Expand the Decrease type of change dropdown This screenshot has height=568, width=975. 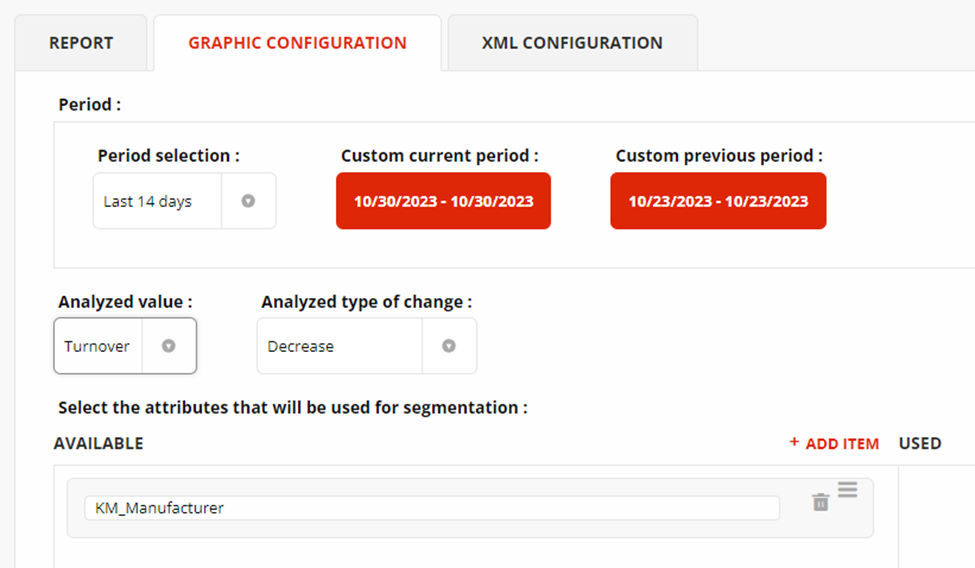(340, 346)
